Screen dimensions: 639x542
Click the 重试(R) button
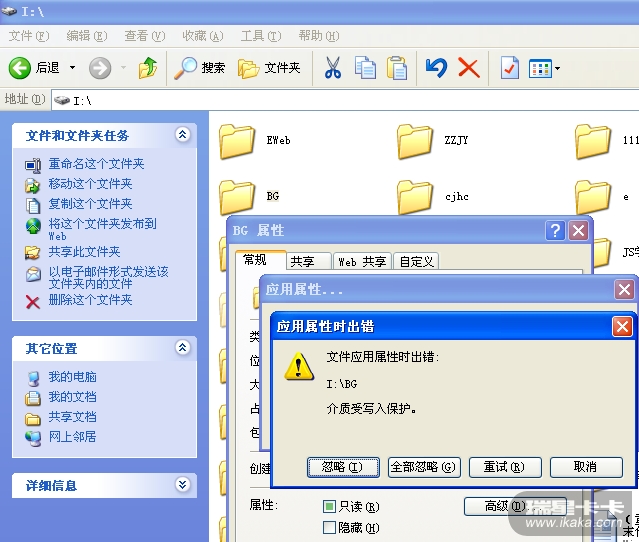point(505,467)
